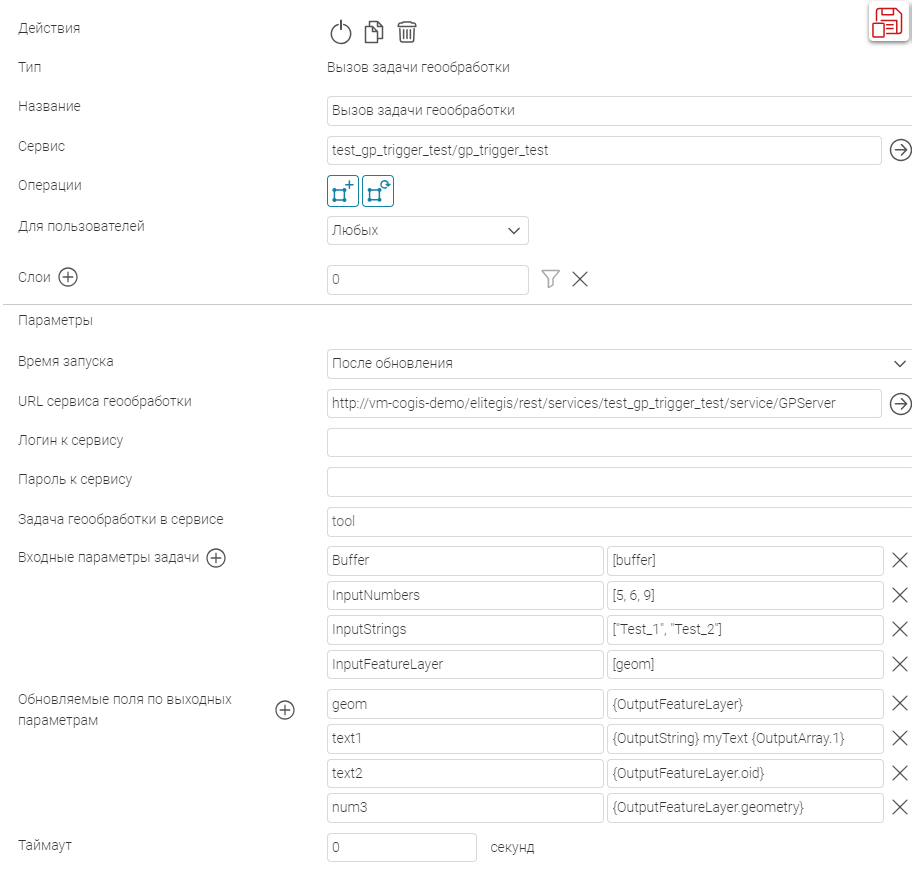Delete the text2 output field row
Screen dimensions: 912x871
899,773
